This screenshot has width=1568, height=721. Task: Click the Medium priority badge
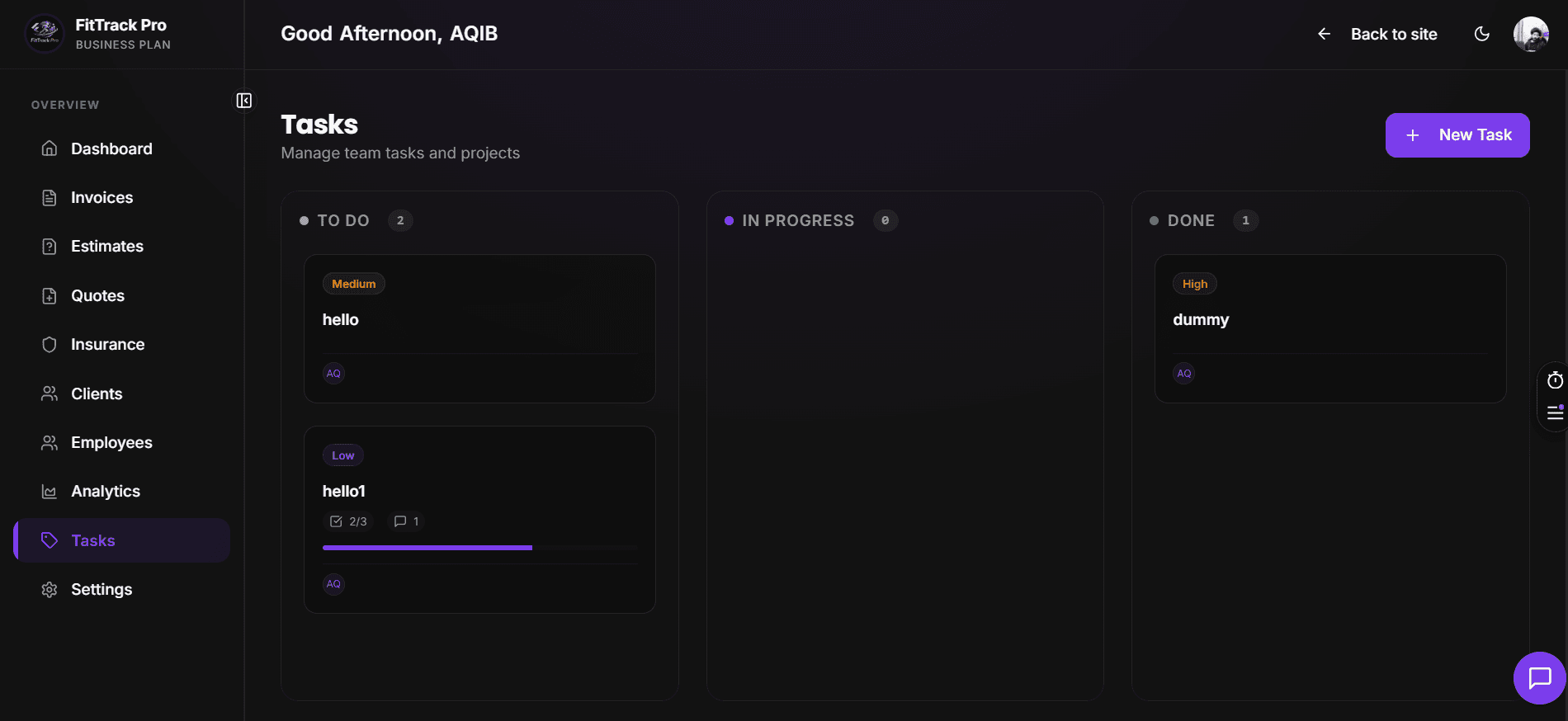click(x=353, y=284)
